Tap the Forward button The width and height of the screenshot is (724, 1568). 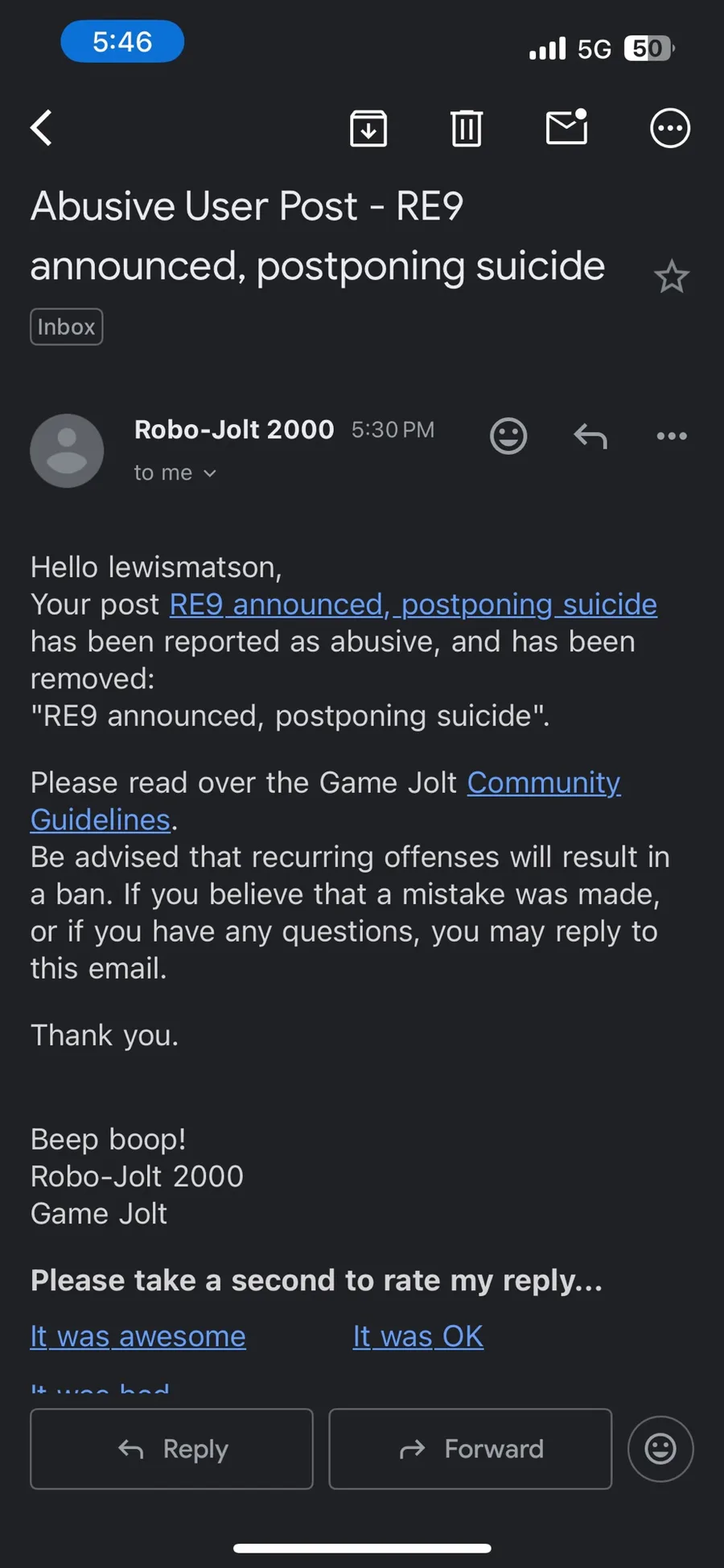coord(471,1449)
